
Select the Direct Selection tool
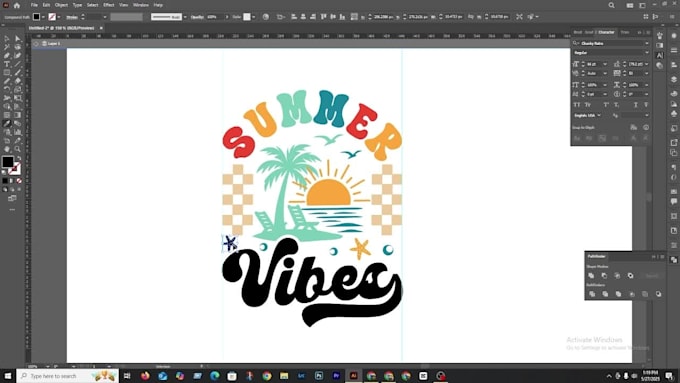tap(17, 39)
